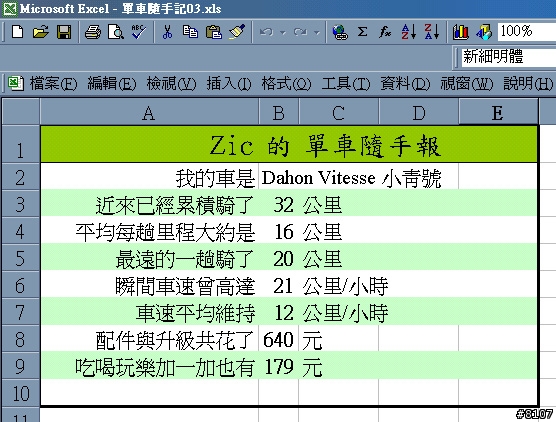Select column E header
556x422 pixels.
coord(498,112)
